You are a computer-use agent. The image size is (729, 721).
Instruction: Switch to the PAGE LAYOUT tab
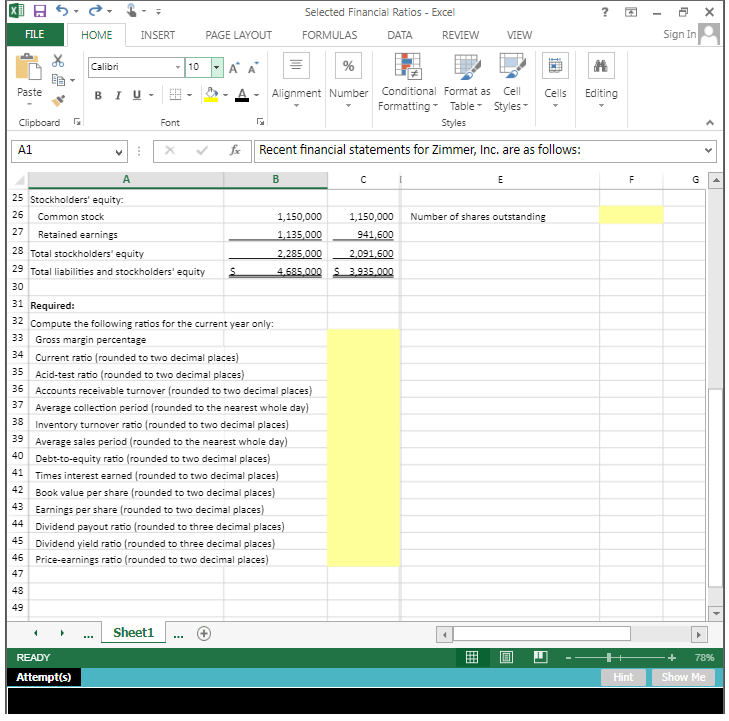pos(239,35)
